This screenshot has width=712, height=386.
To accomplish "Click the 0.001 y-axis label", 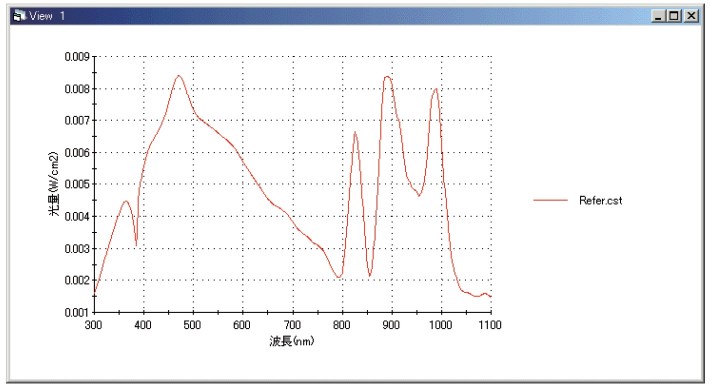I will click(x=77, y=312).
